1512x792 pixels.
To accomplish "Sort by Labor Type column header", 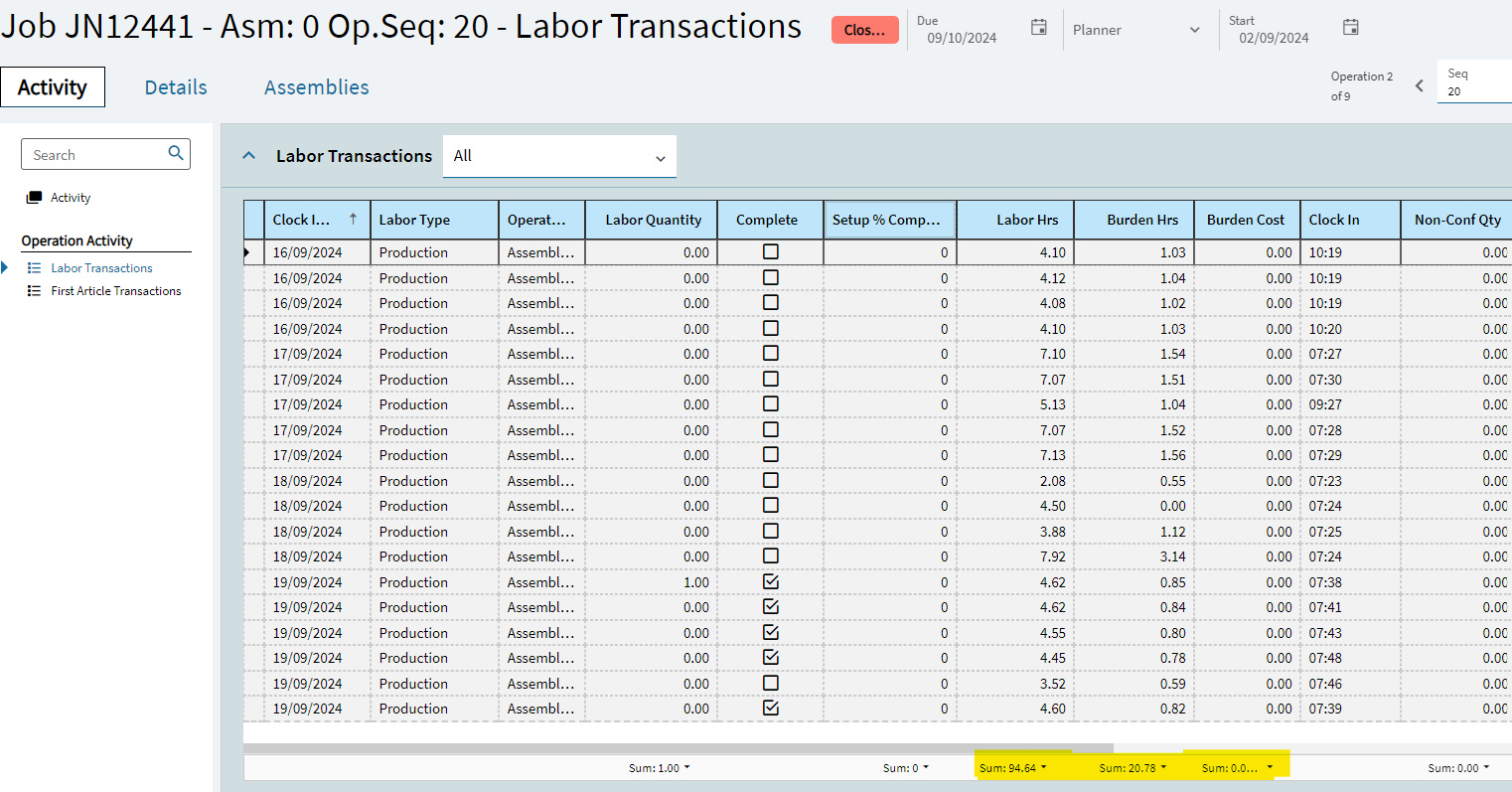I will point(434,220).
